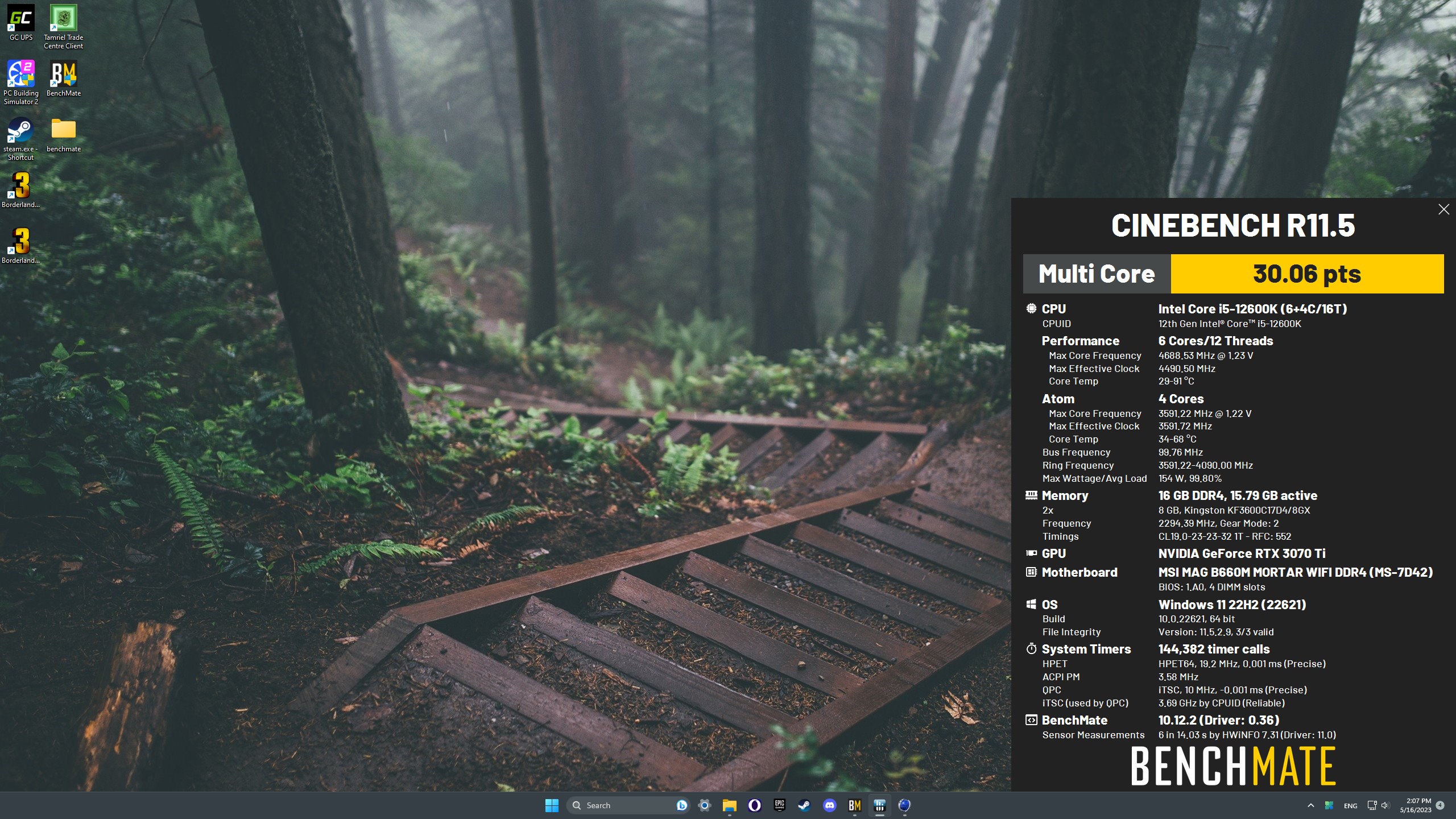This screenshot has width=1456, height=819.
Task: Open Settings gear in taskbar
Action: point(705,805)
